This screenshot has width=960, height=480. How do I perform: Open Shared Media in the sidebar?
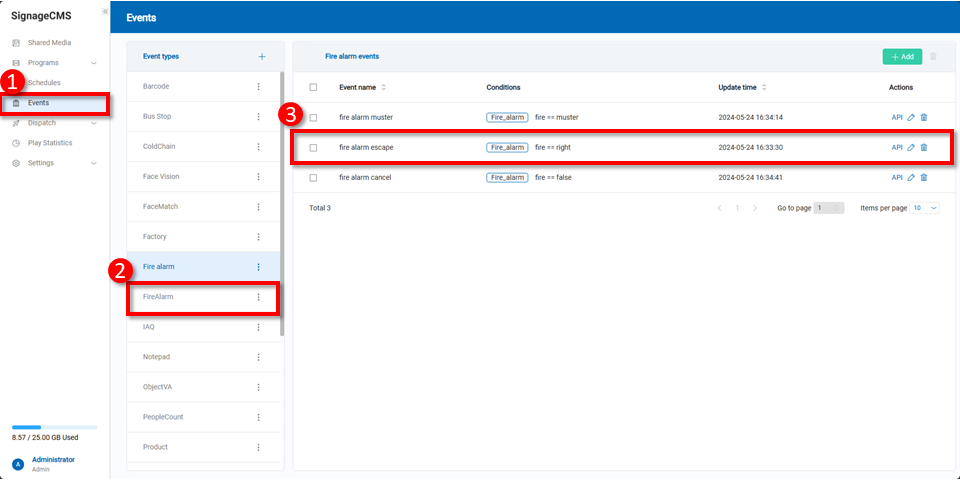49,43
